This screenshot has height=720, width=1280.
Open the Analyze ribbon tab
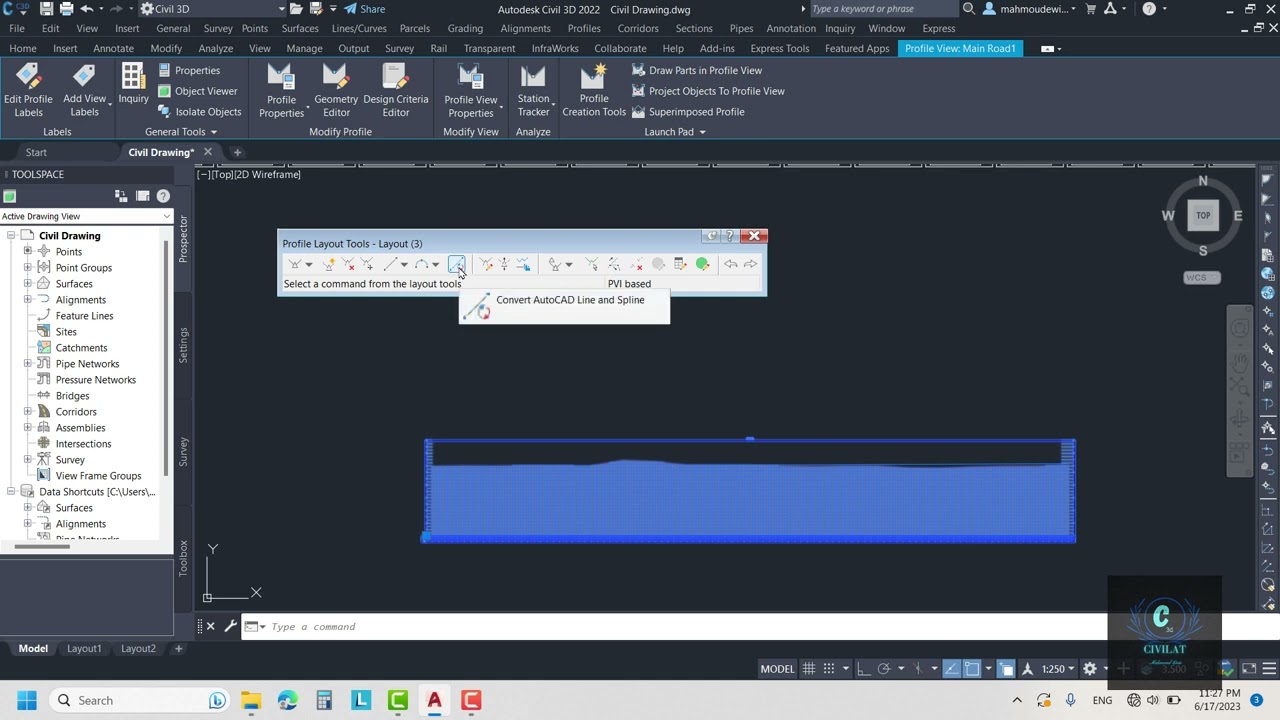pyautogui.click(x=215, y=48)
